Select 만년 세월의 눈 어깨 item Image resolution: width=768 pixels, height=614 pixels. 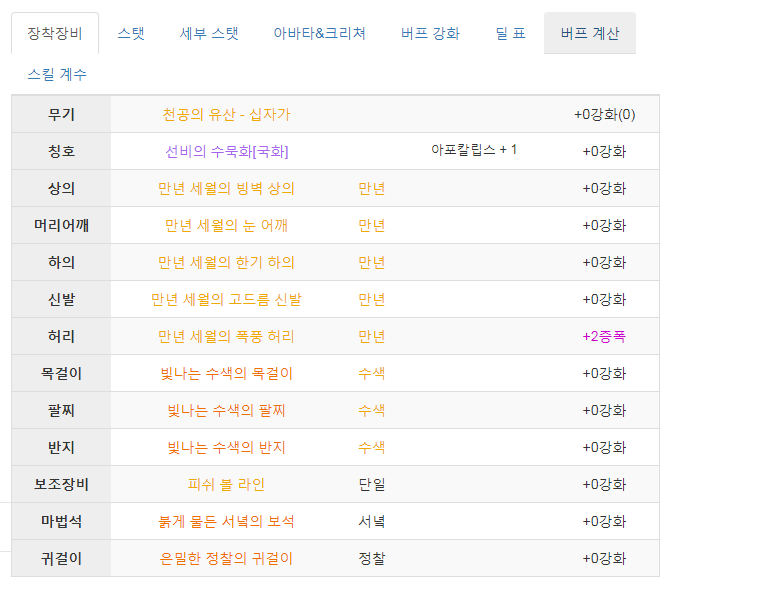tap(226, 225)
